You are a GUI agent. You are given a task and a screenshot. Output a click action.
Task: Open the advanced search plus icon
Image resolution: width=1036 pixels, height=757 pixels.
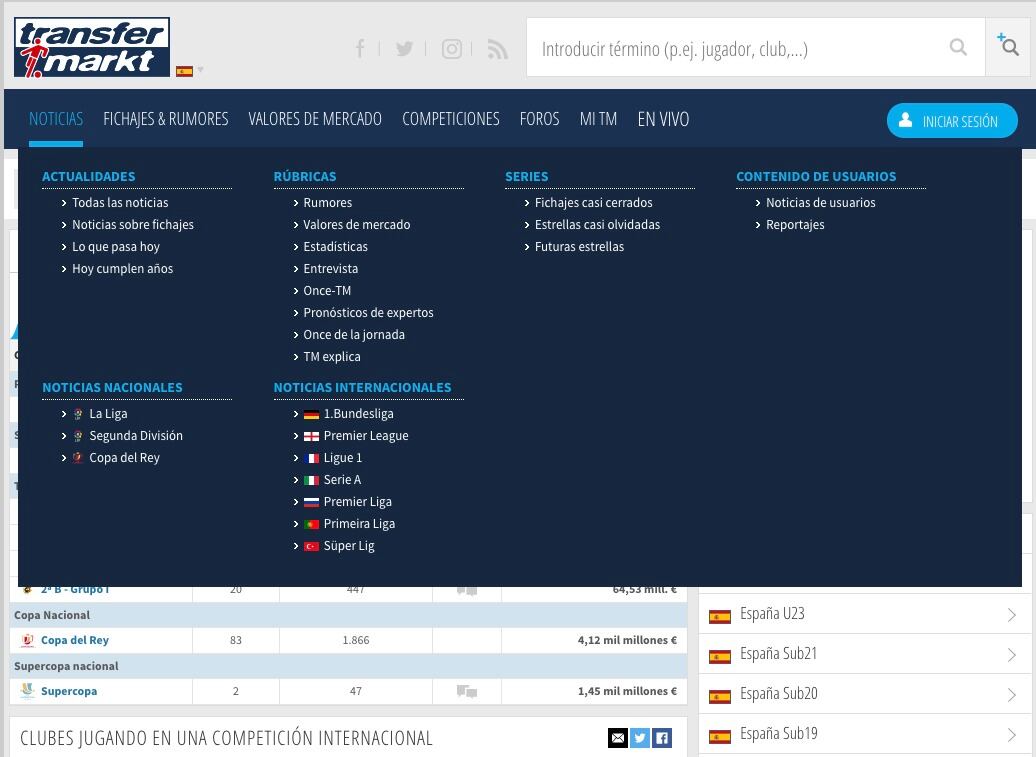pos(1008,46)
